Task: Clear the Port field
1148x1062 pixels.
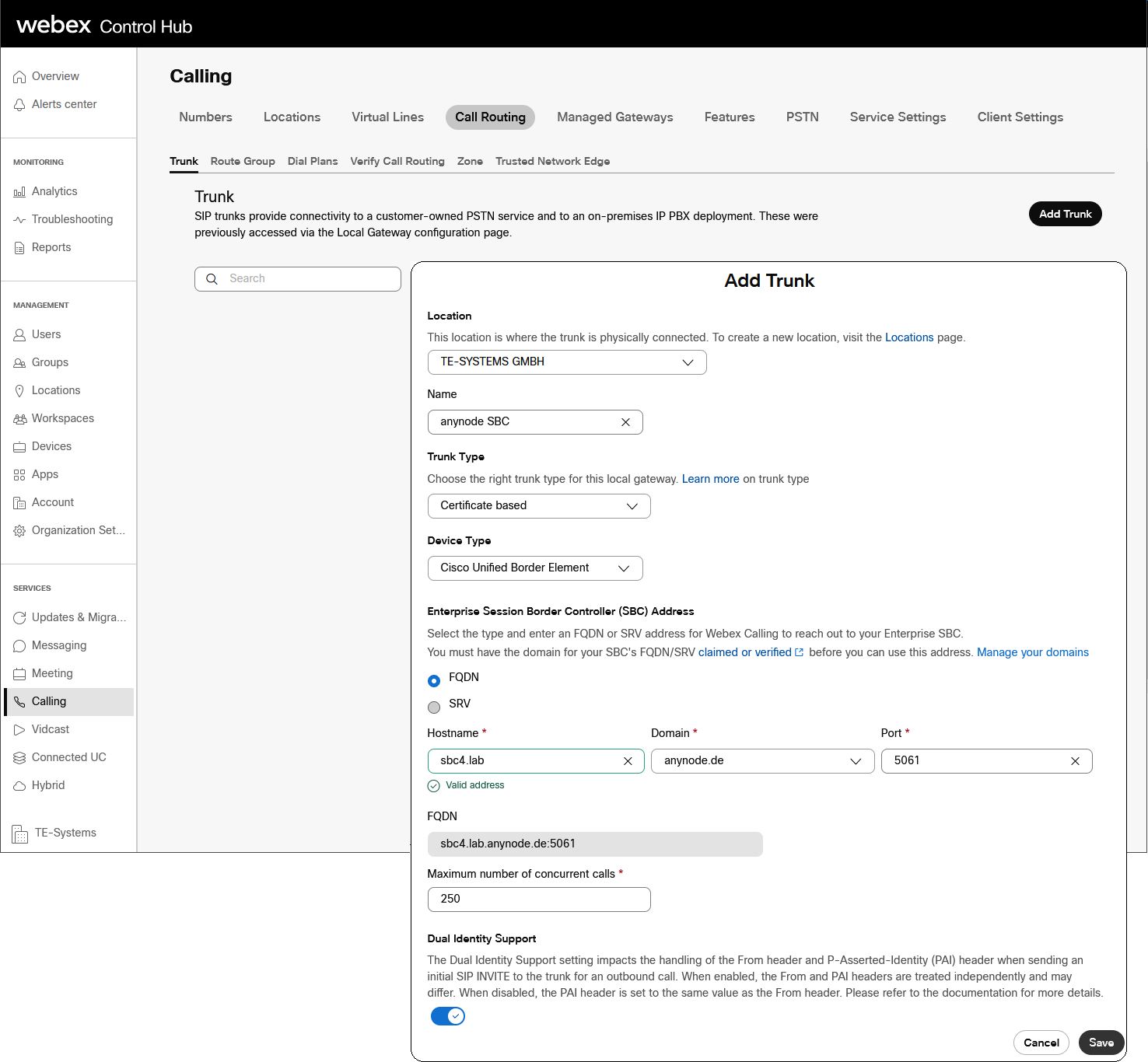Action: click(1075, 761)
